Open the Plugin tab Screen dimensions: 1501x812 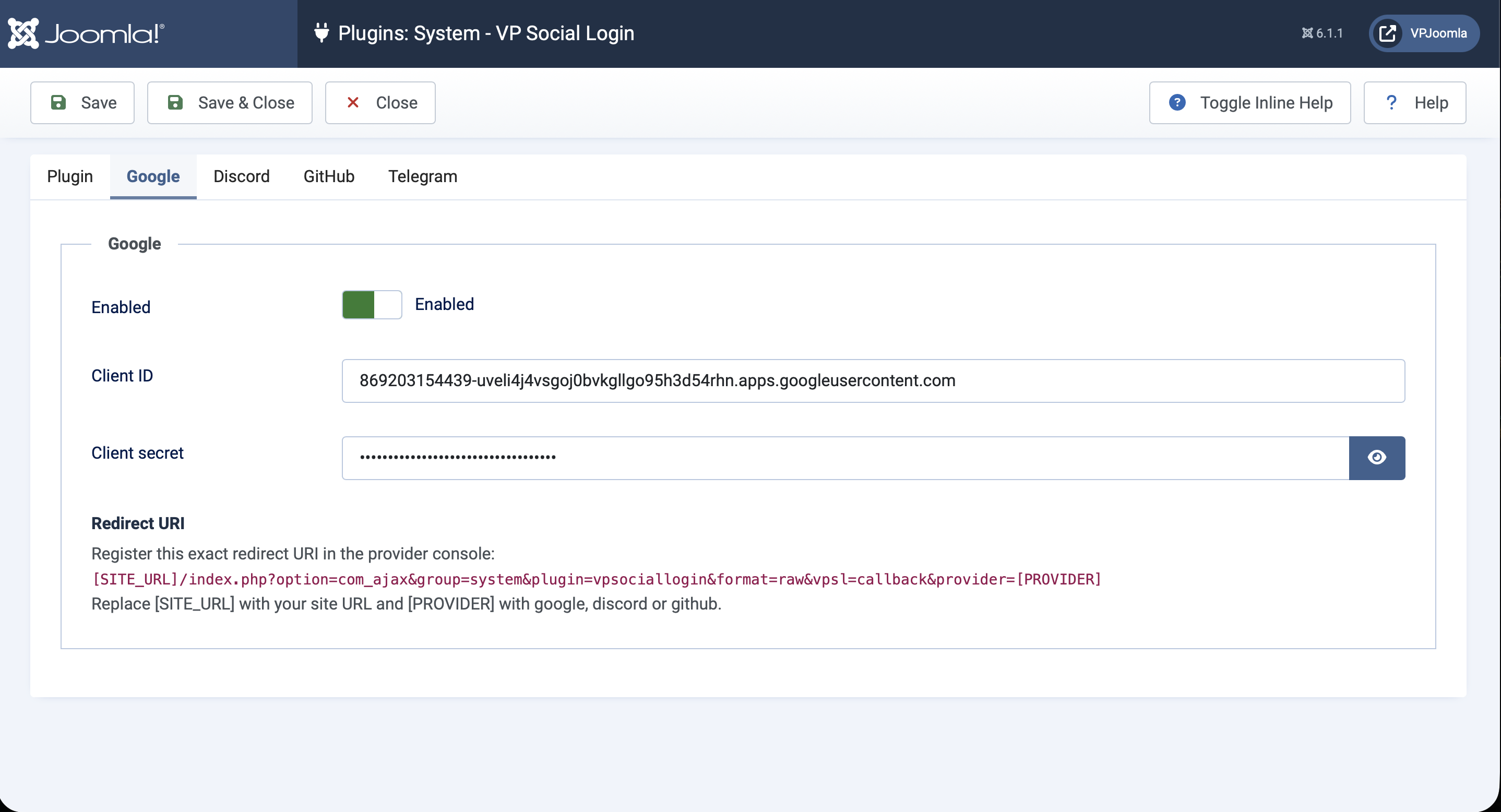70,176
